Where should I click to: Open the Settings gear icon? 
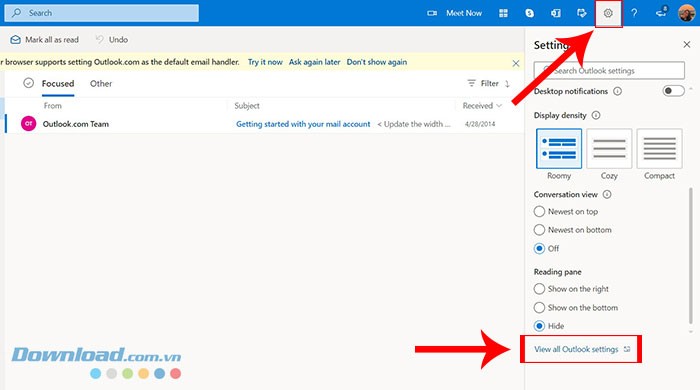coord(608,13)
